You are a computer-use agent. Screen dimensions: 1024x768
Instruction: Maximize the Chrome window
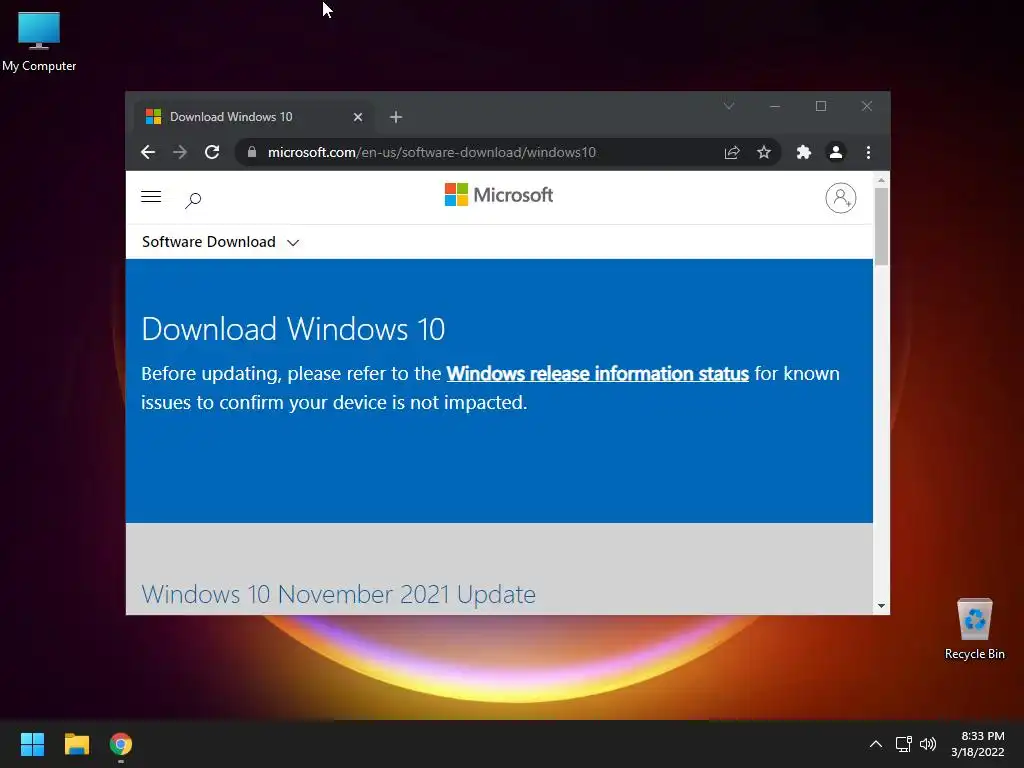pos(821,106)
